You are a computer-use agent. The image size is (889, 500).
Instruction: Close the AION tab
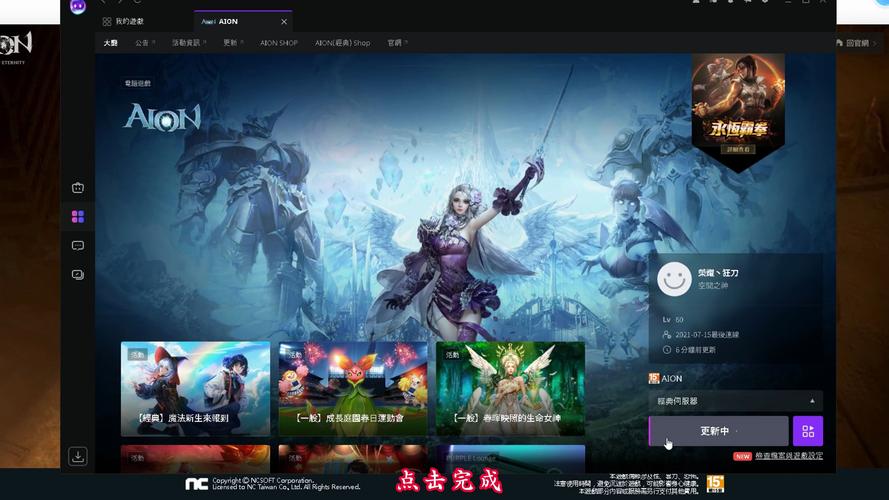(284, 21)
